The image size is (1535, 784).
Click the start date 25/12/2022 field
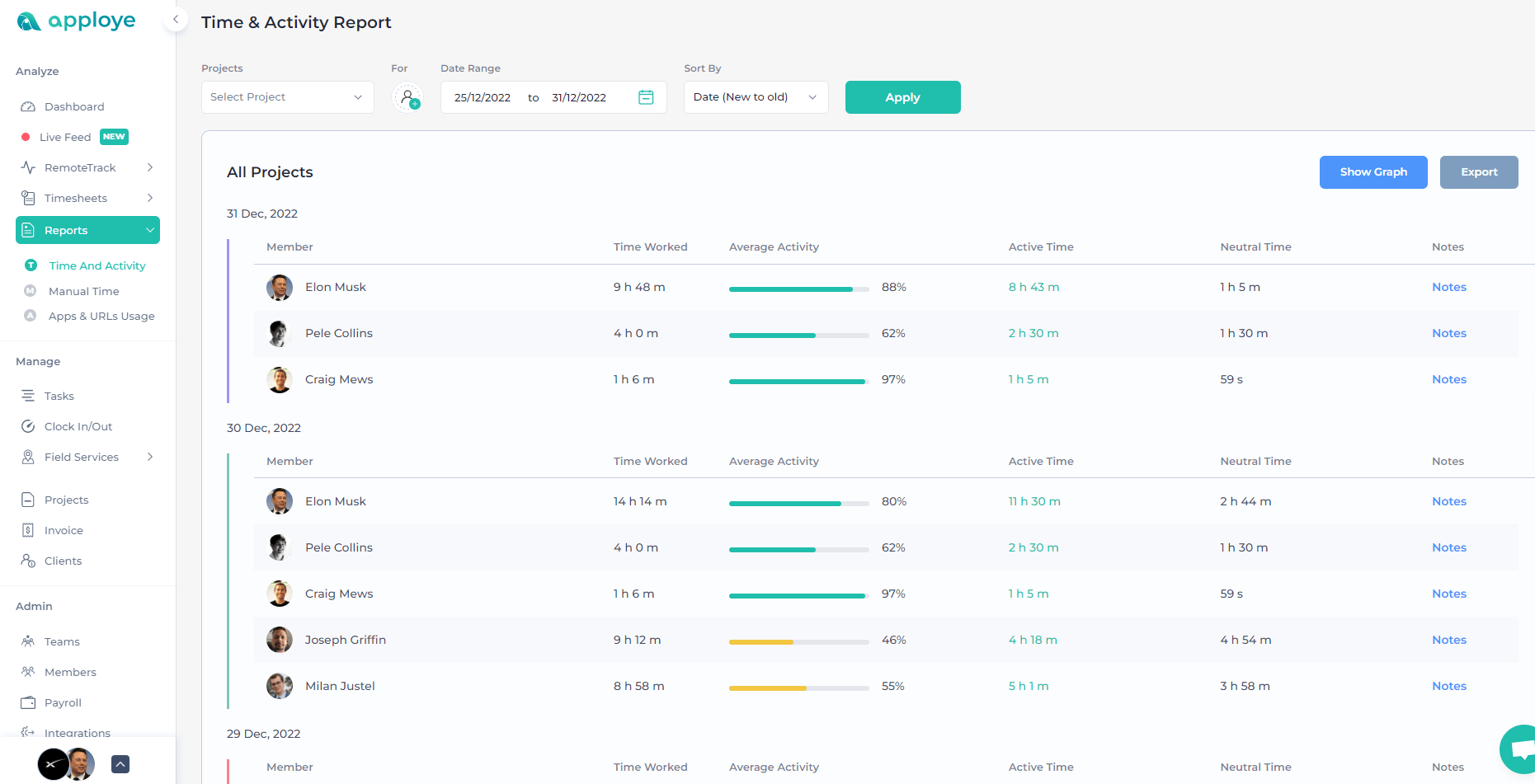pyautogui.click(x=483, y=97)
